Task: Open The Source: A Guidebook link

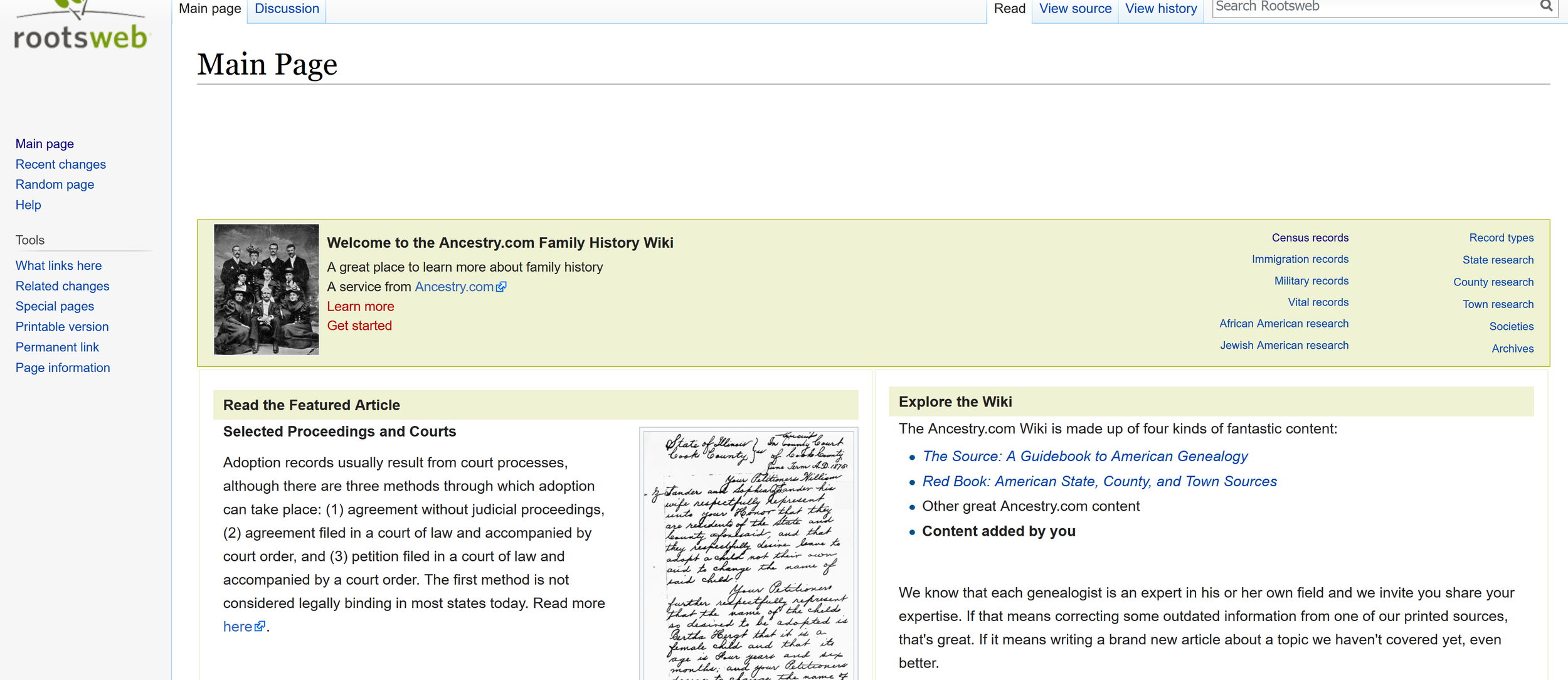Action: pos(1084,457)
